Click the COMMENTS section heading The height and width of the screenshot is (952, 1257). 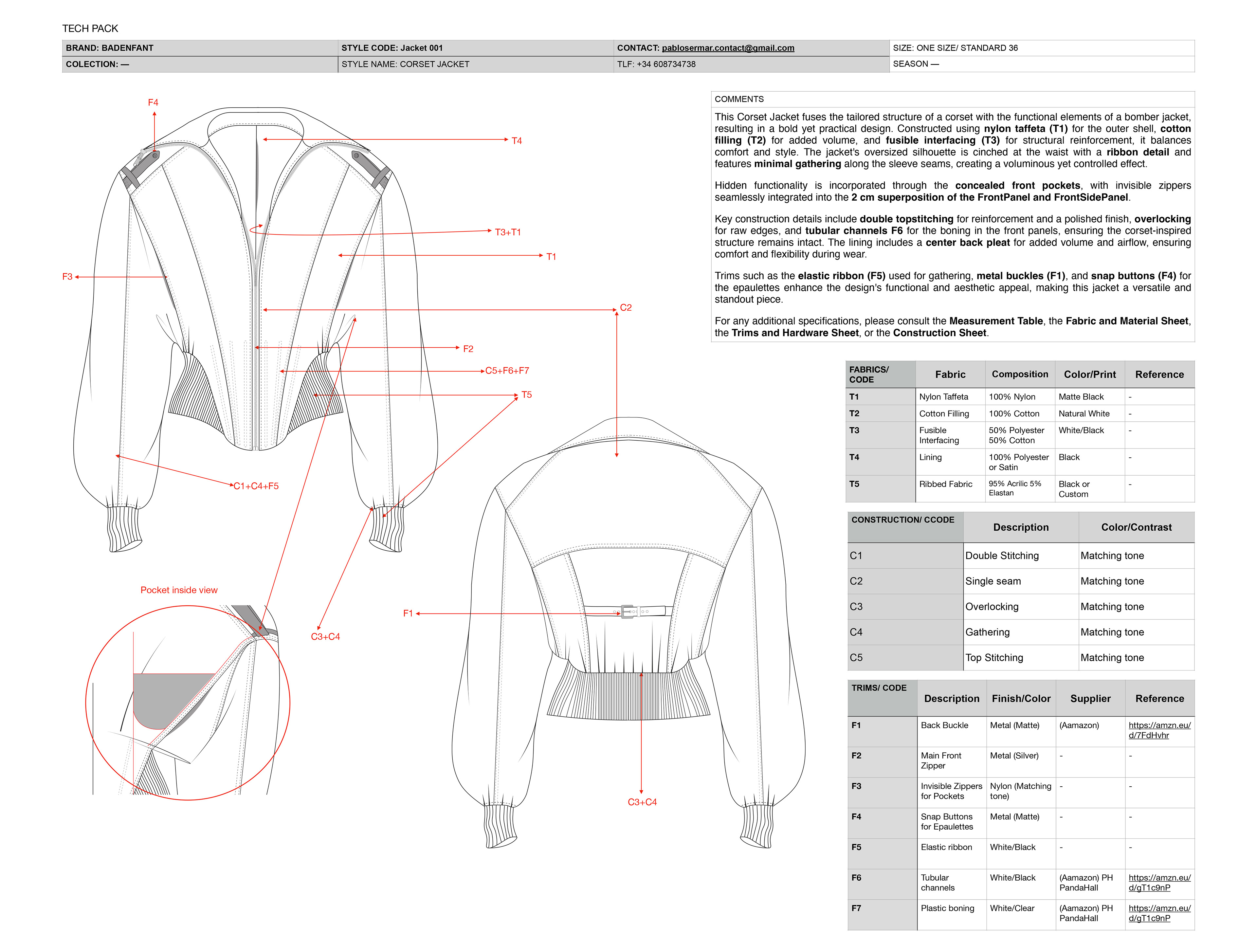tap(739, 99)
